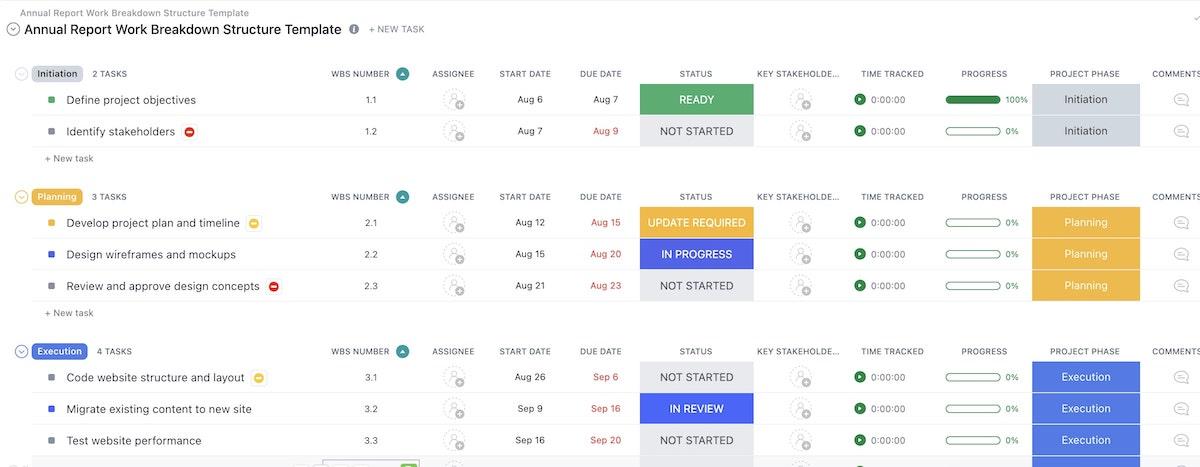
Task: Open the IN PROGRESS status cell
Action: point(696,254)
